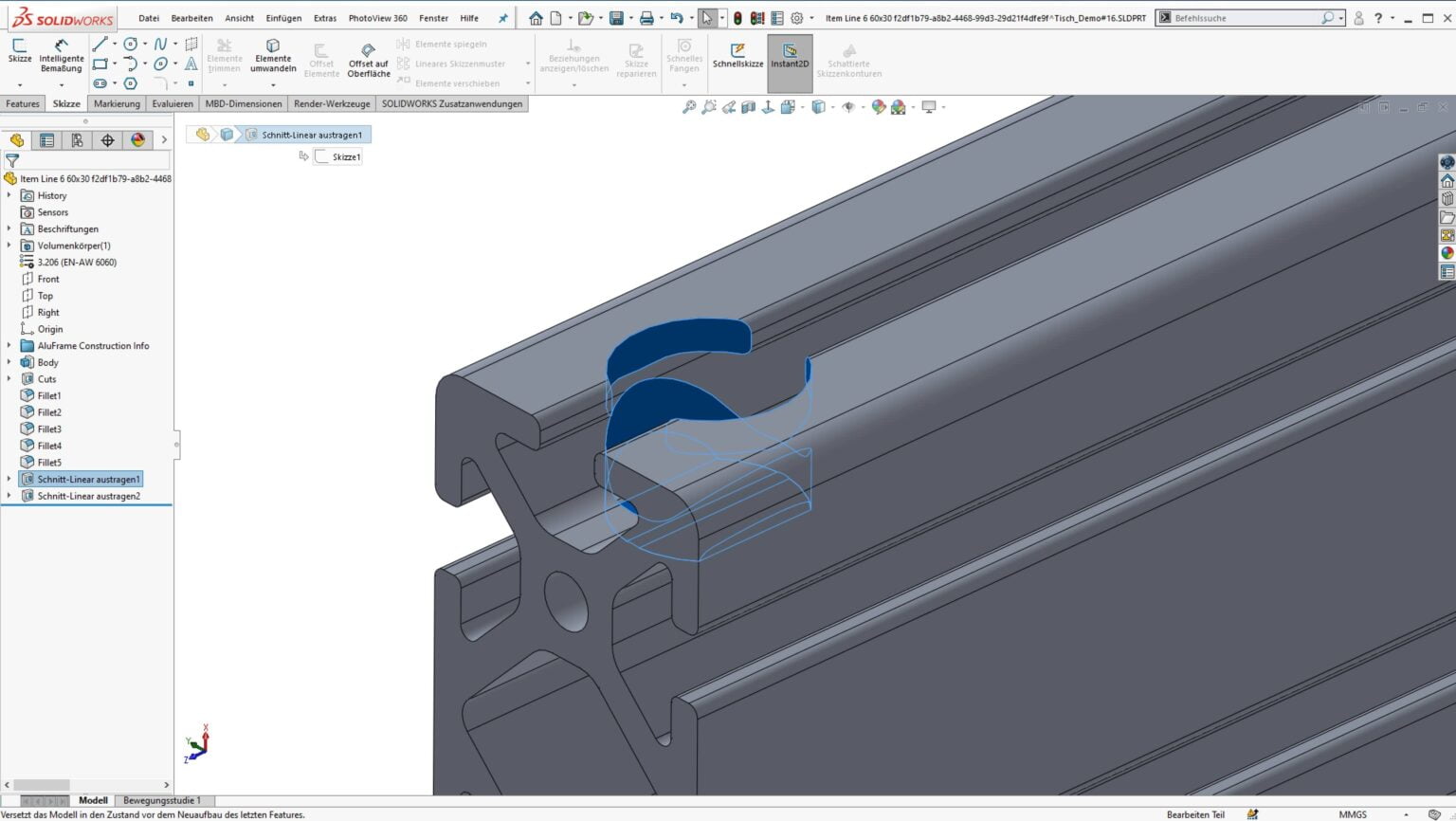Activate the Elemente trimmen tool

point(225,55)
